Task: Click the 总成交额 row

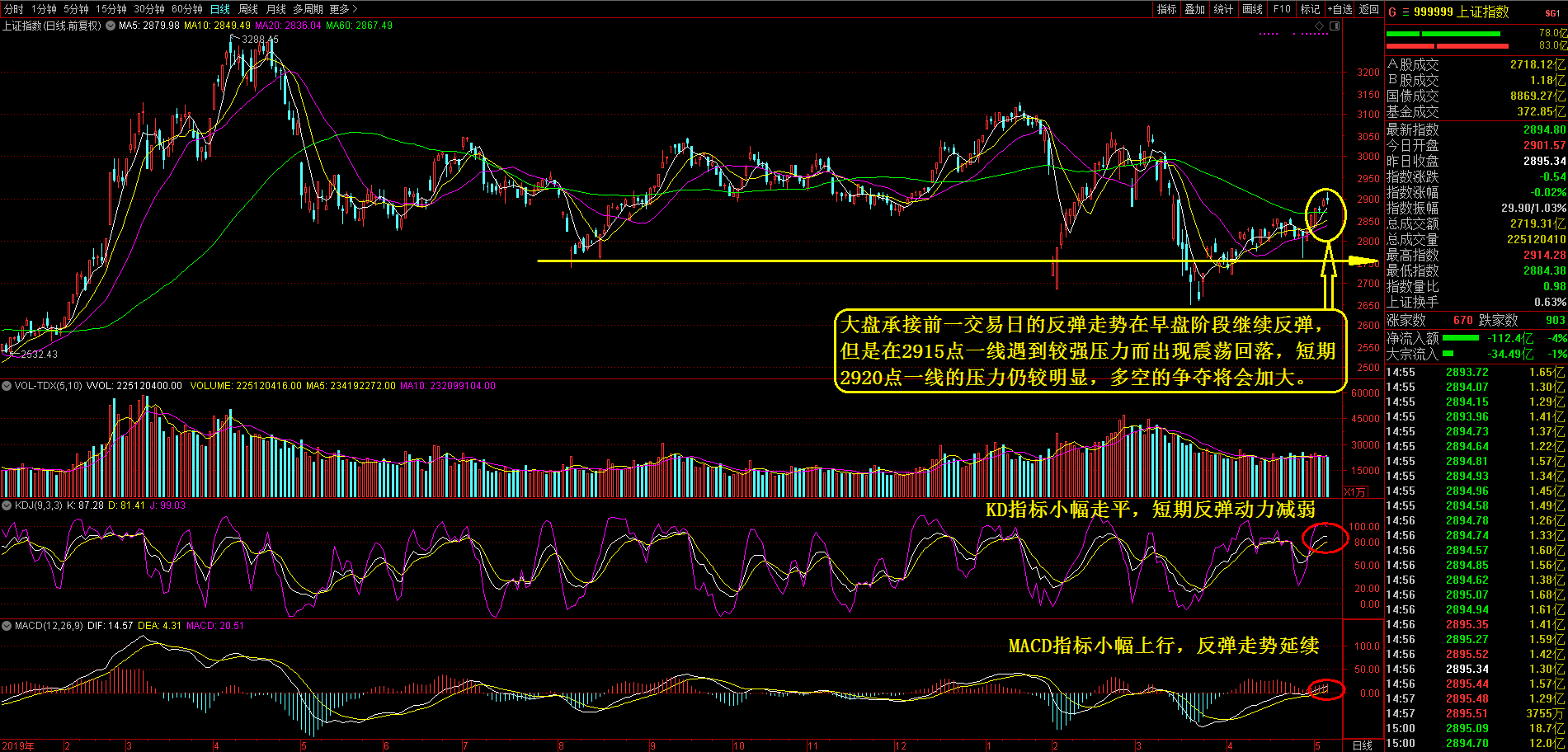Action: point(1476,223)
